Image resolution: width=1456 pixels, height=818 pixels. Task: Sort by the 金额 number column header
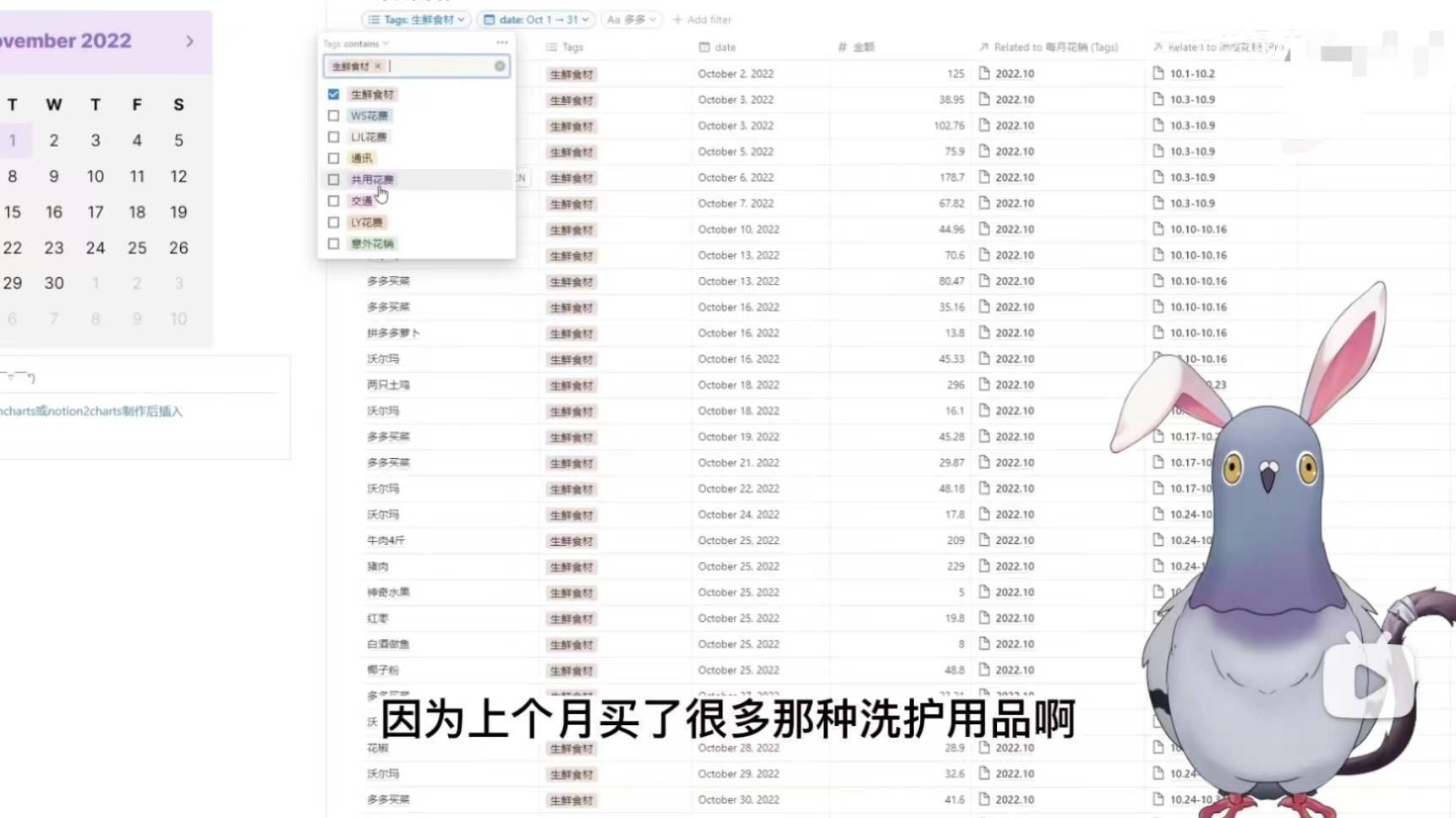pos(857,47)
